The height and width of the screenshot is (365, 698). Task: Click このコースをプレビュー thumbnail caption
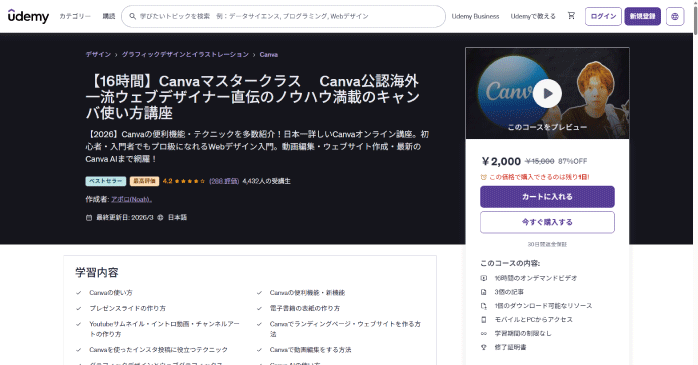point(547,127)
